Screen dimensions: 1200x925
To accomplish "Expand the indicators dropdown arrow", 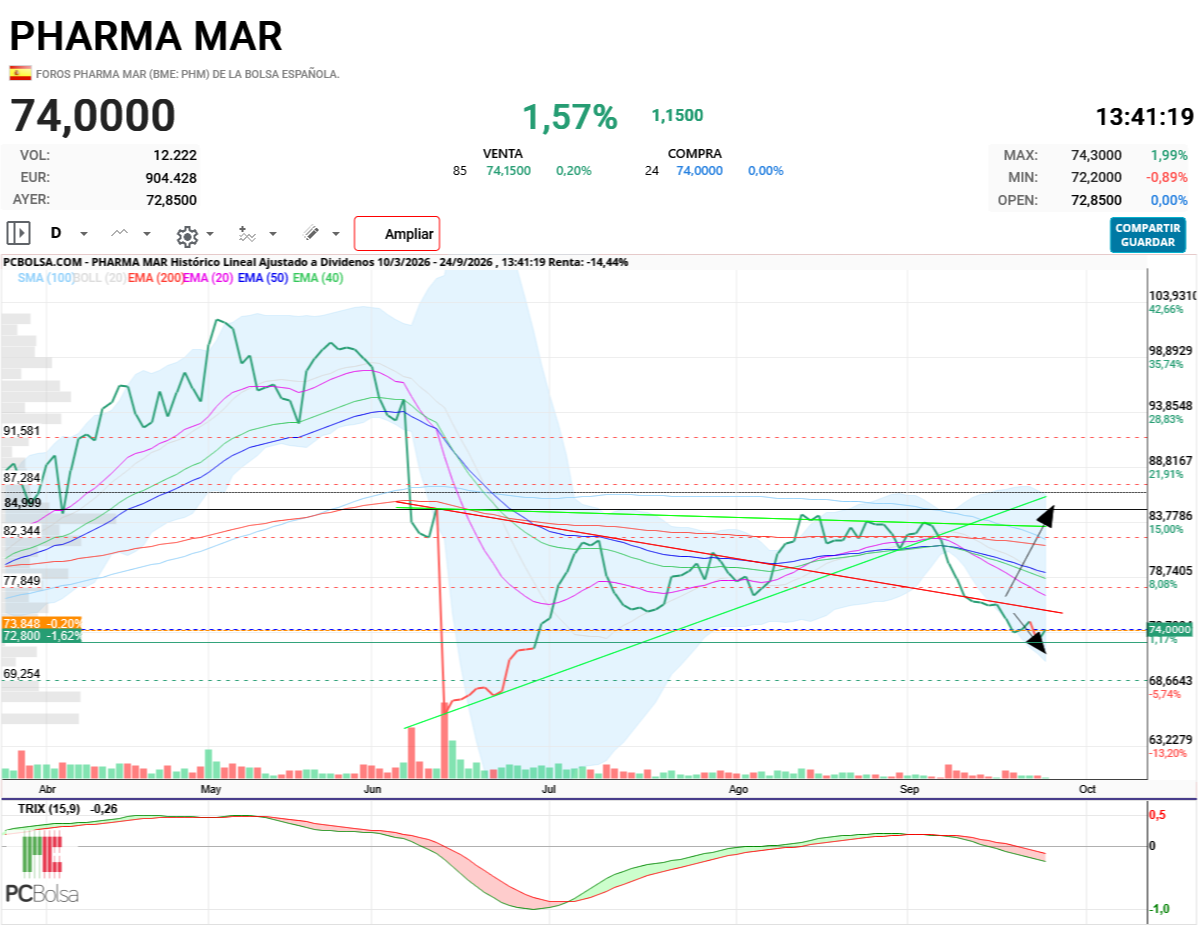I will tap(274, 234).
